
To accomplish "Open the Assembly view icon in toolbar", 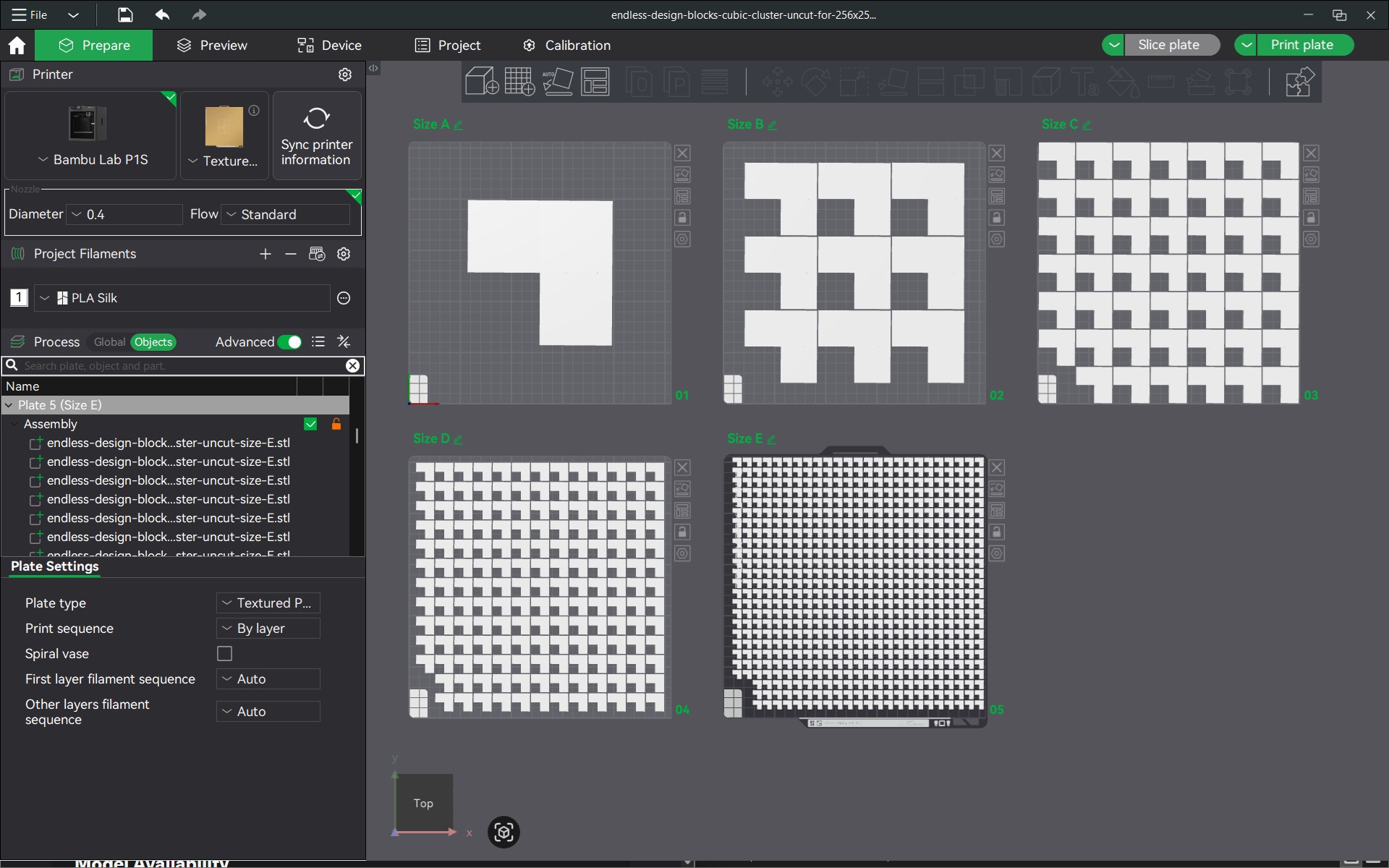I will 1299,82.
